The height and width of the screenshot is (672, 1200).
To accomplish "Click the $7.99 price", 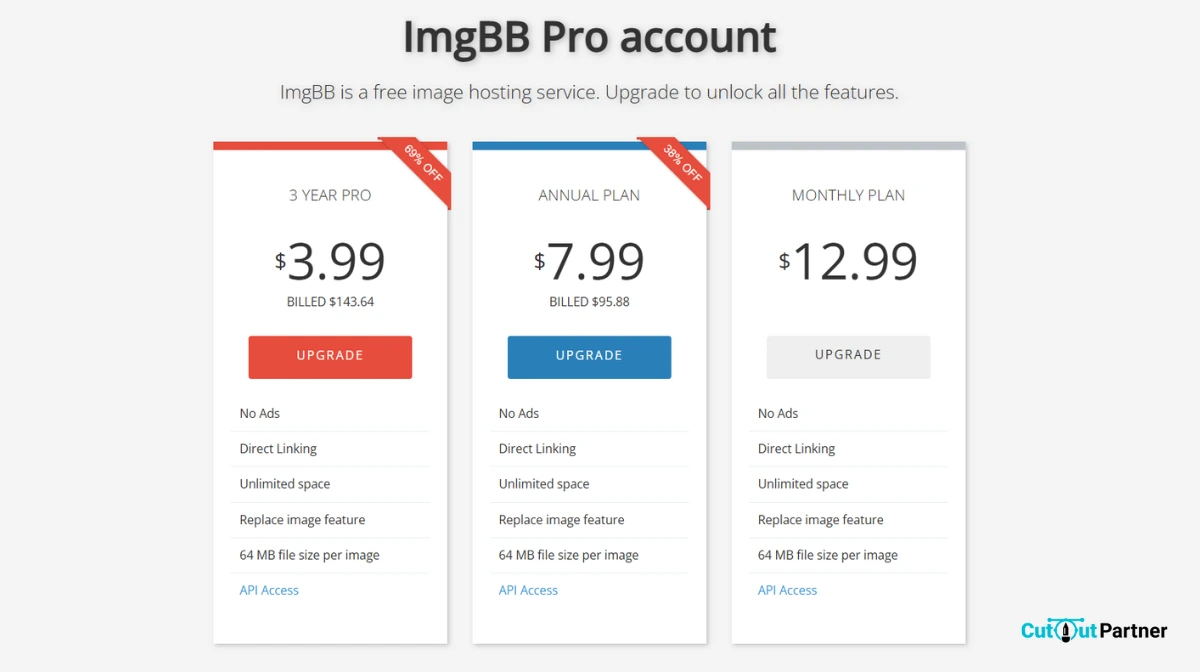I will click(590, 262).
